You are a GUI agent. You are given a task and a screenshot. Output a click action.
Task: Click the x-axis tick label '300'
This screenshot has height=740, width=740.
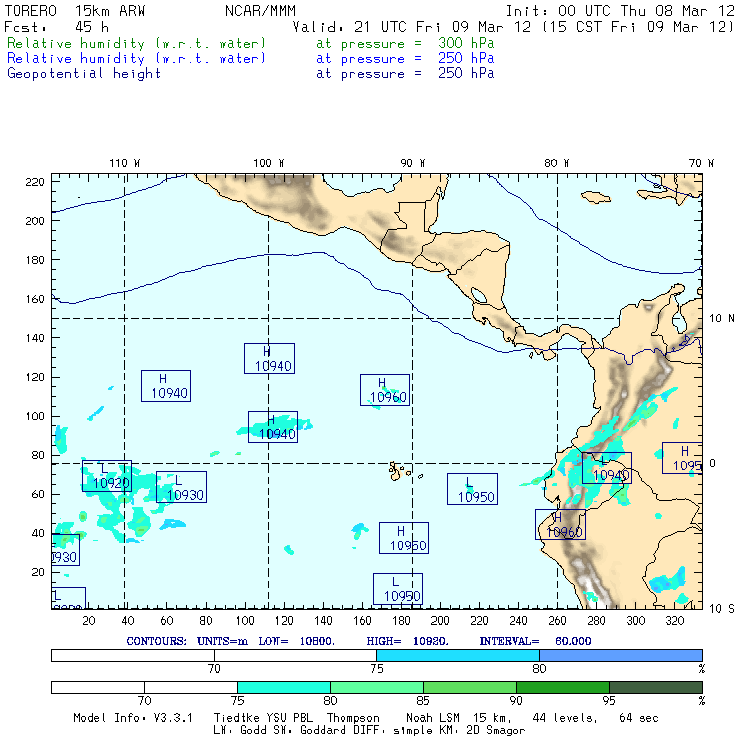click(635, 621)
